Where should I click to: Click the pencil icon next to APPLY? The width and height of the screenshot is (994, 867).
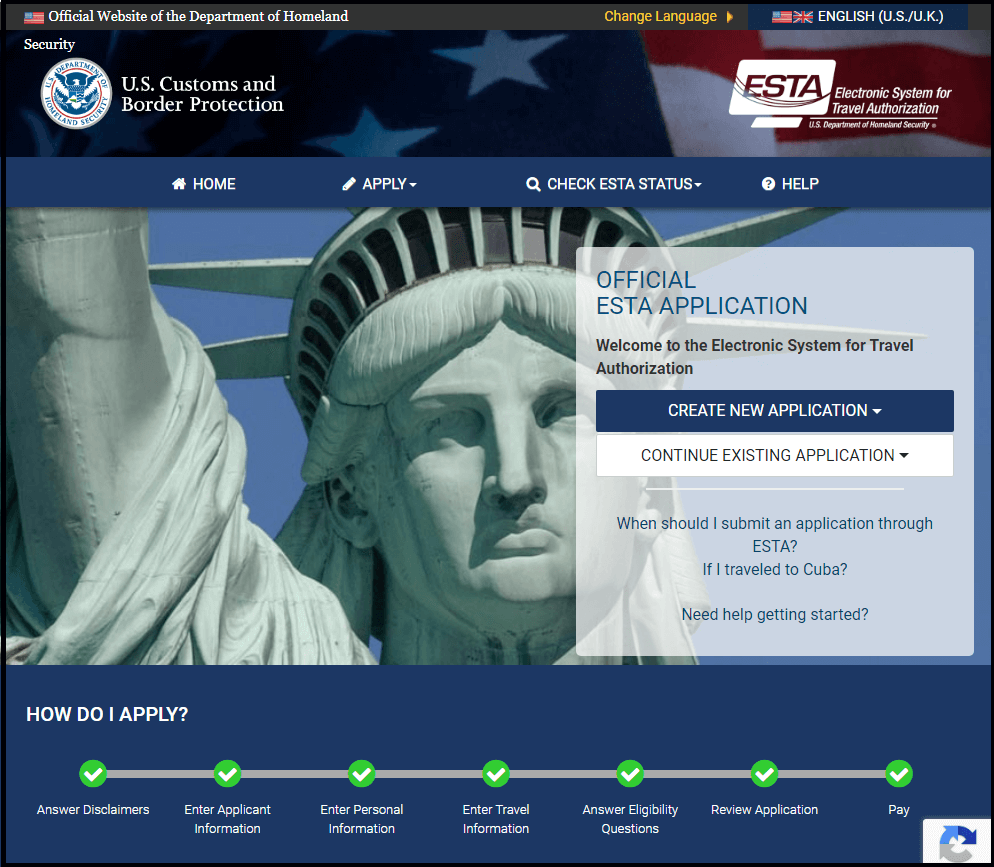349,184
